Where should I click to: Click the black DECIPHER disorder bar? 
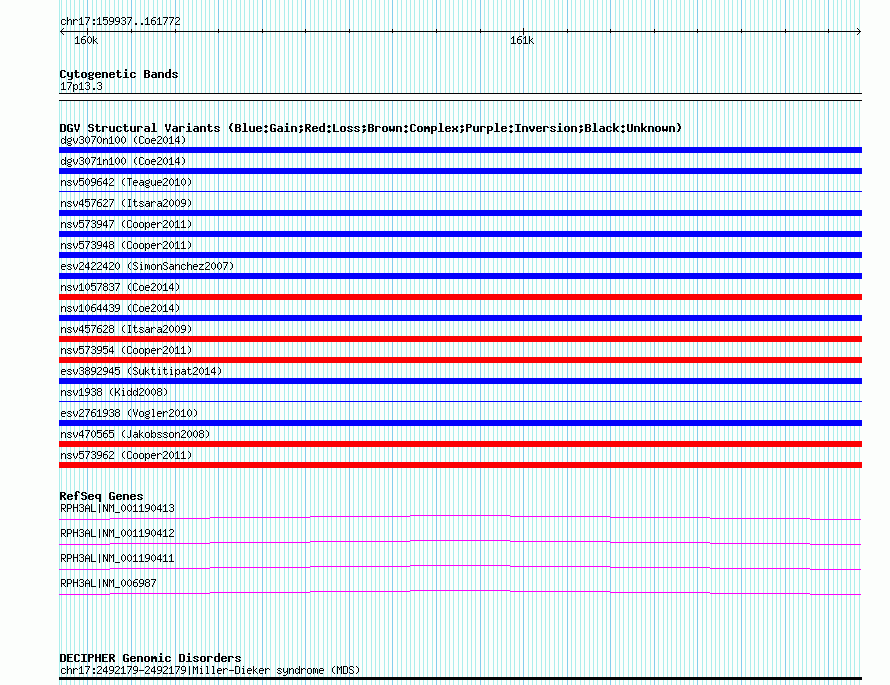coord(460,678)
